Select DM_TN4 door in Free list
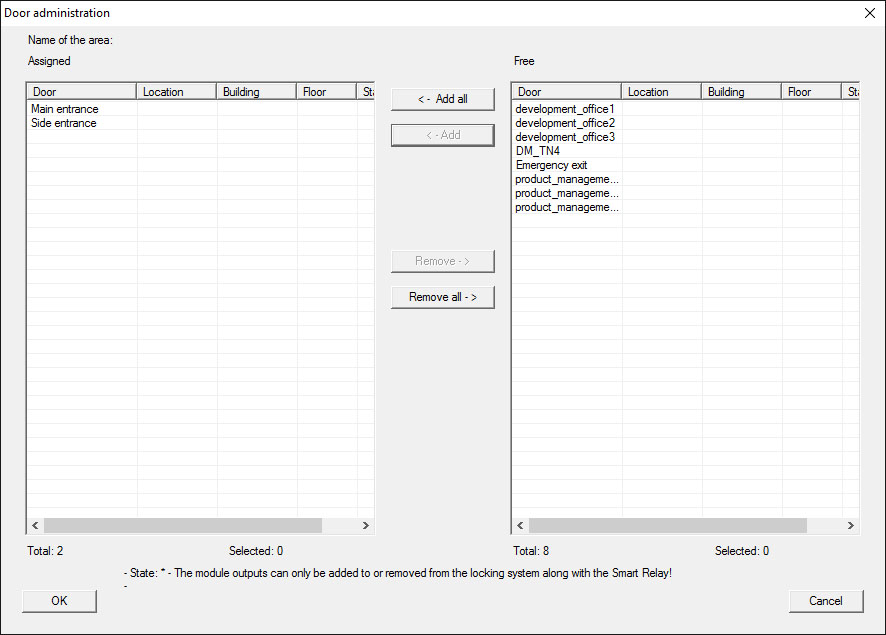886x635 pixels. [538, 151]
